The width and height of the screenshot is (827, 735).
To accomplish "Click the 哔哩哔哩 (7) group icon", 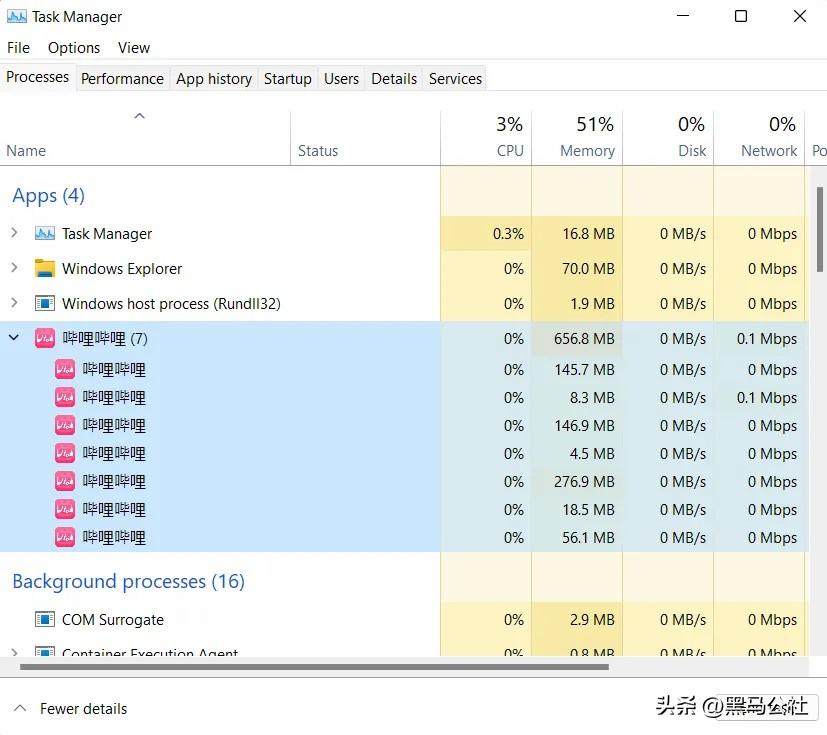I will point(45,339).
